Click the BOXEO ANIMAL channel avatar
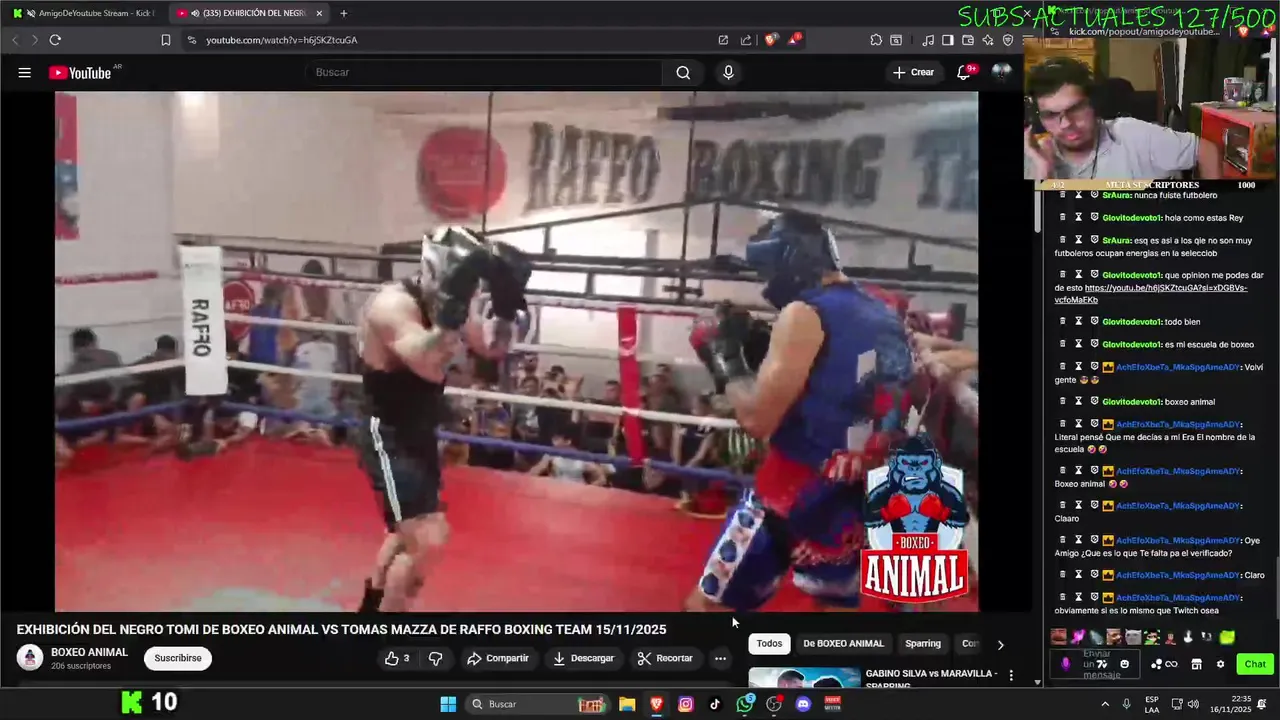The image size is (1280, 720). (30, 658)
